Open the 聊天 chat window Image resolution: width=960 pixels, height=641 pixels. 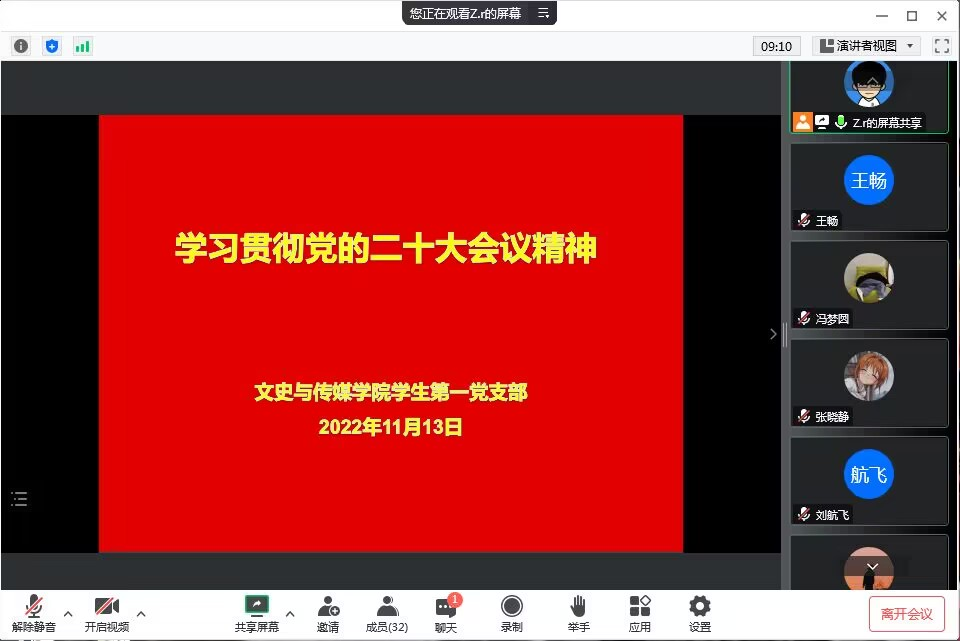tap(446, 613)
